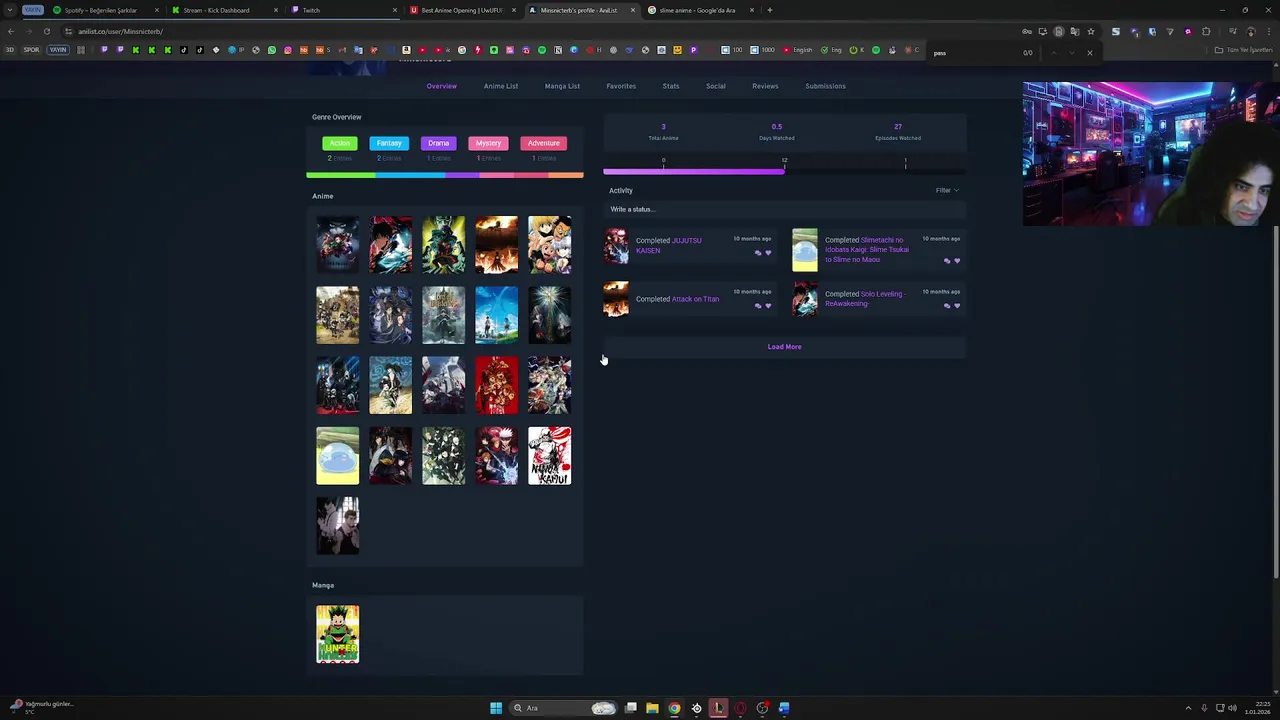
Task: Open the Slimetachi no Idobata Kaigi link
Action: (866, 250)
